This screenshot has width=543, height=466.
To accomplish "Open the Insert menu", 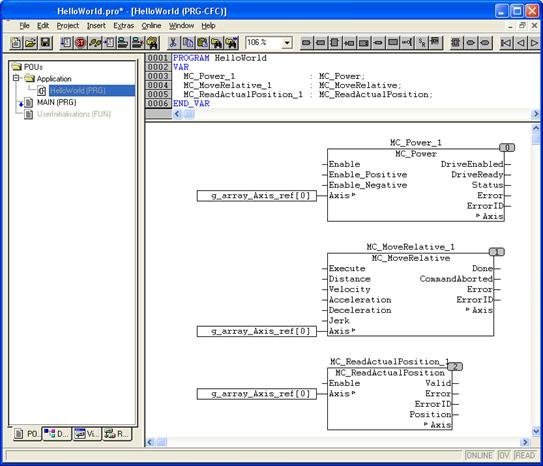I will 96,26.
